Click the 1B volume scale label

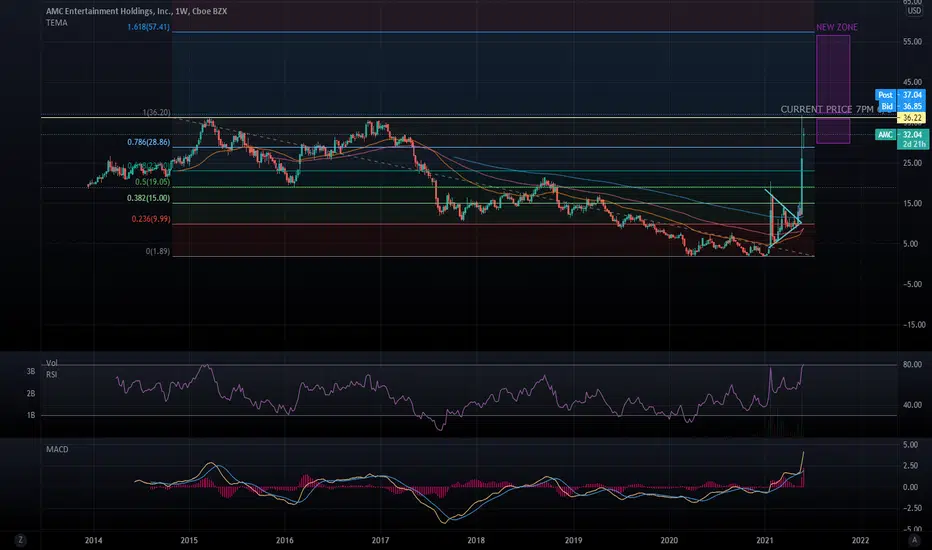pyautogui.click(x=31, y=415)
